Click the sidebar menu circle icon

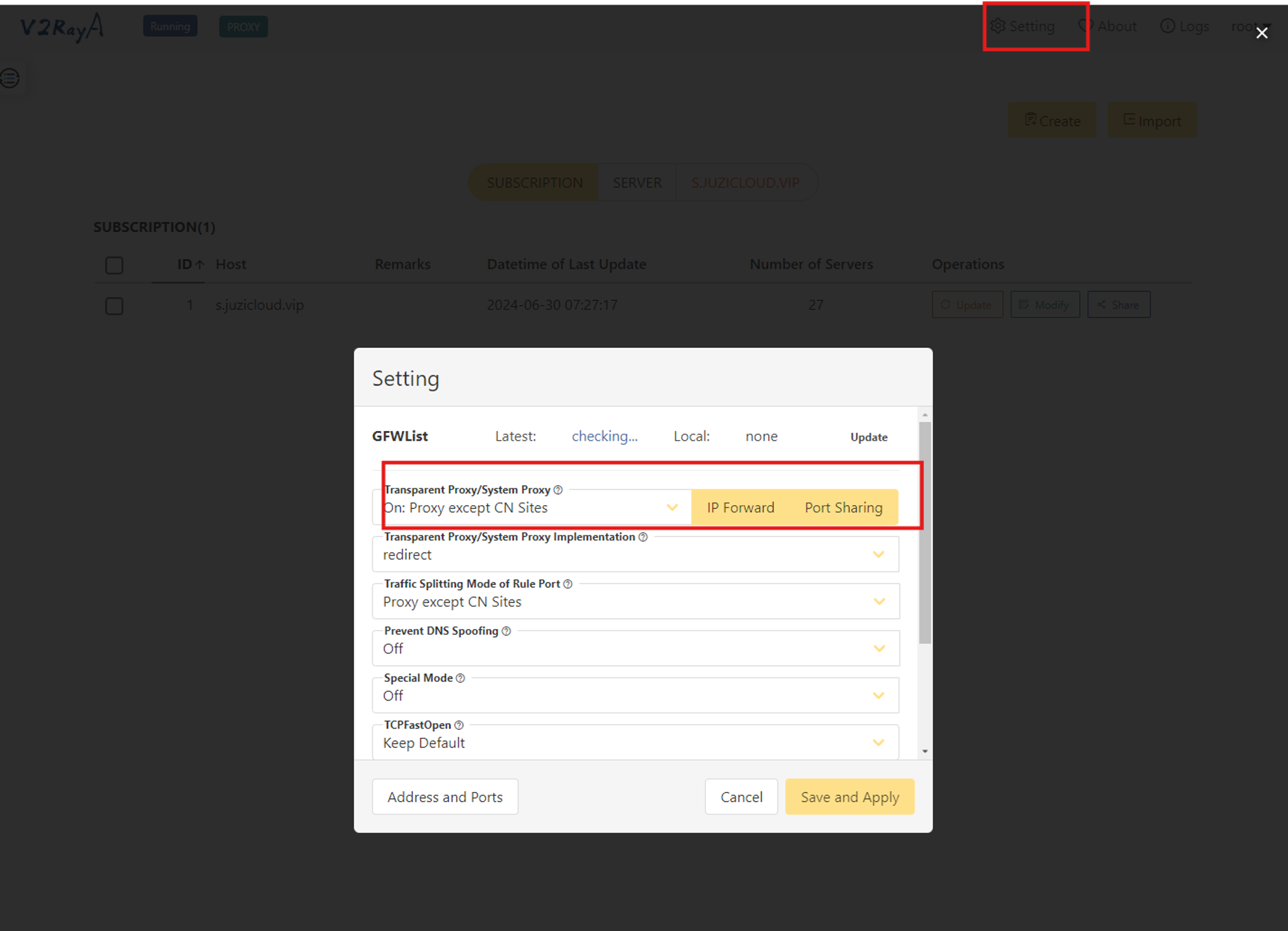pyautogui.click(x=10, y=79)
